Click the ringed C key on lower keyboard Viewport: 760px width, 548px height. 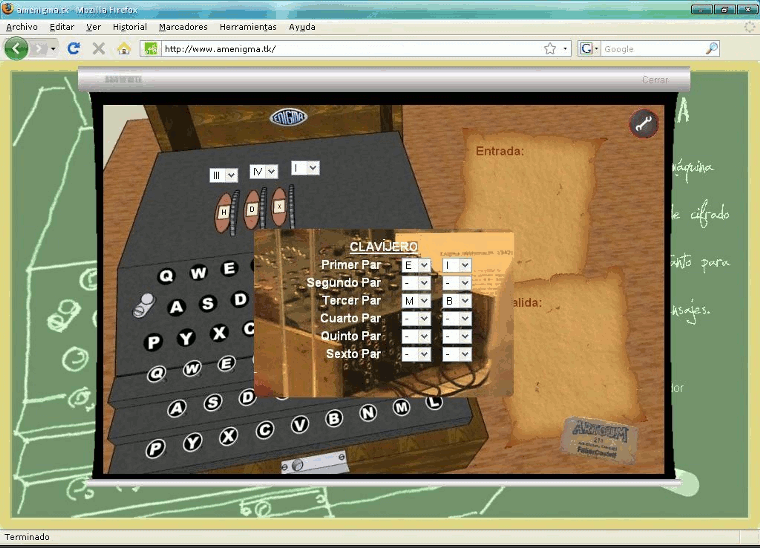click(x=265, y=430)
